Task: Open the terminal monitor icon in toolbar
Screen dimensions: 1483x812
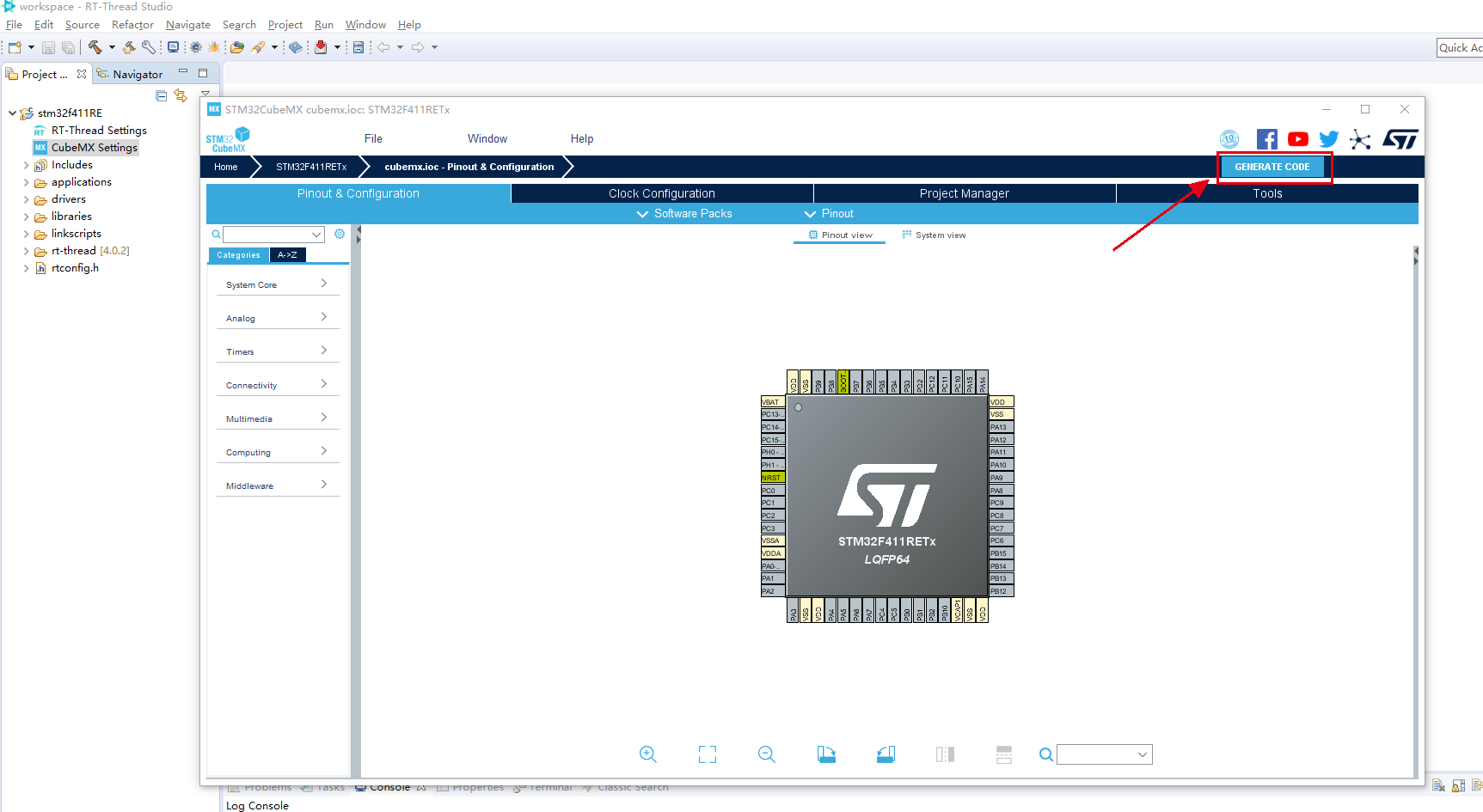Action: point(174,47)
